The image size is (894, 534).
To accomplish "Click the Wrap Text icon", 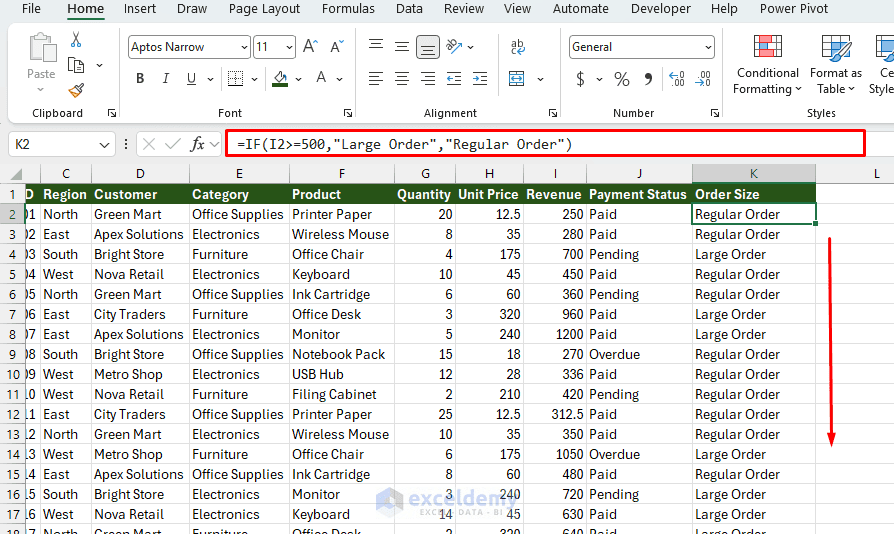I will point(518,47).
